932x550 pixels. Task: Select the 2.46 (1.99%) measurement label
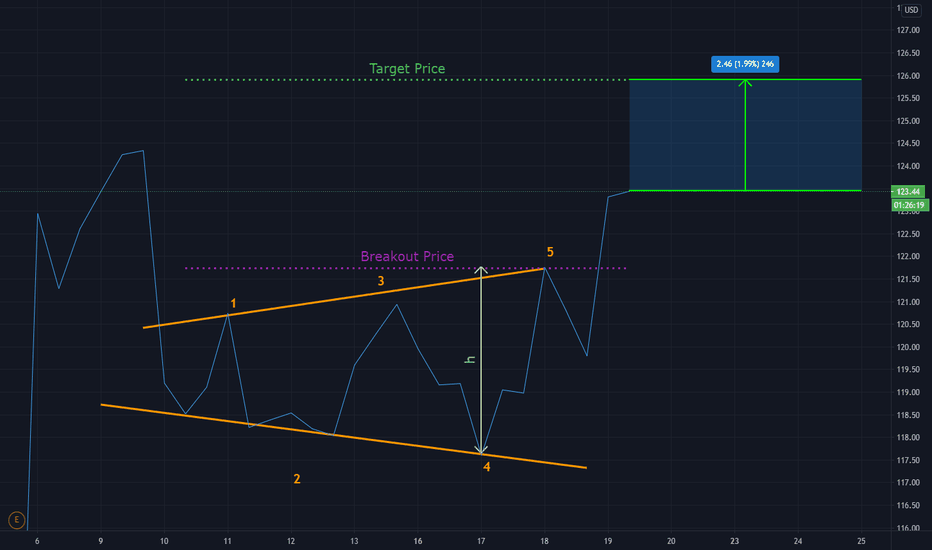[745, 64]
